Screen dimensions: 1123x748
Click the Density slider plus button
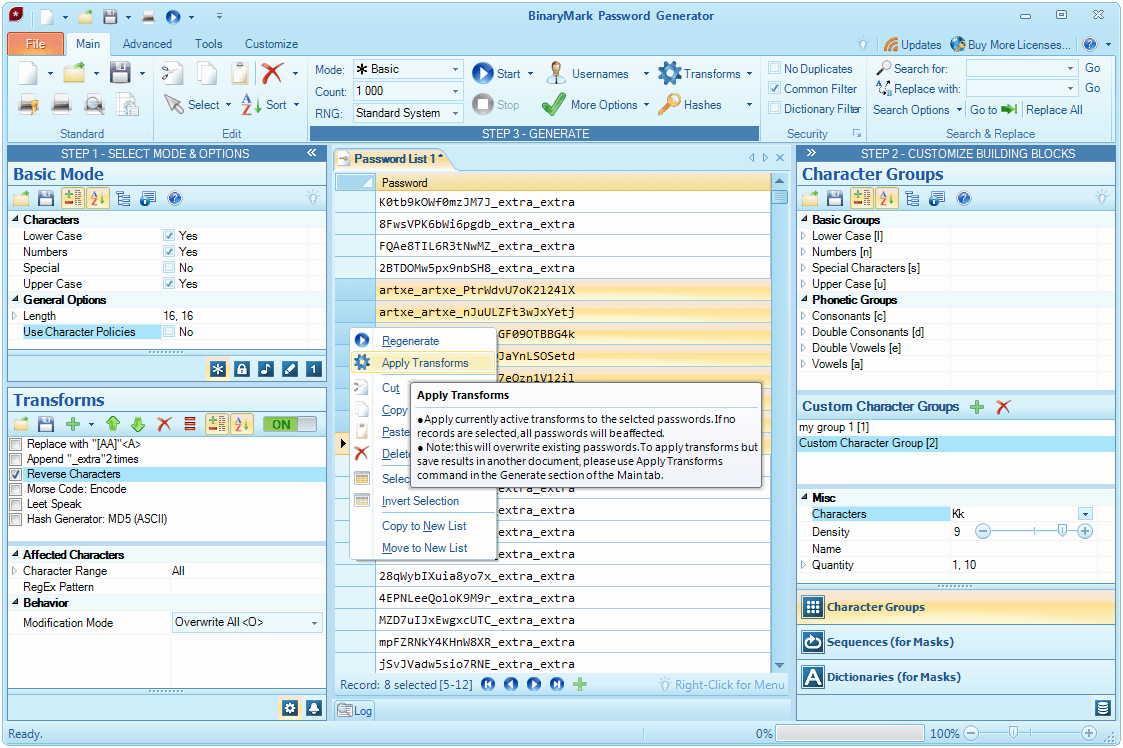pos(1085,531)
